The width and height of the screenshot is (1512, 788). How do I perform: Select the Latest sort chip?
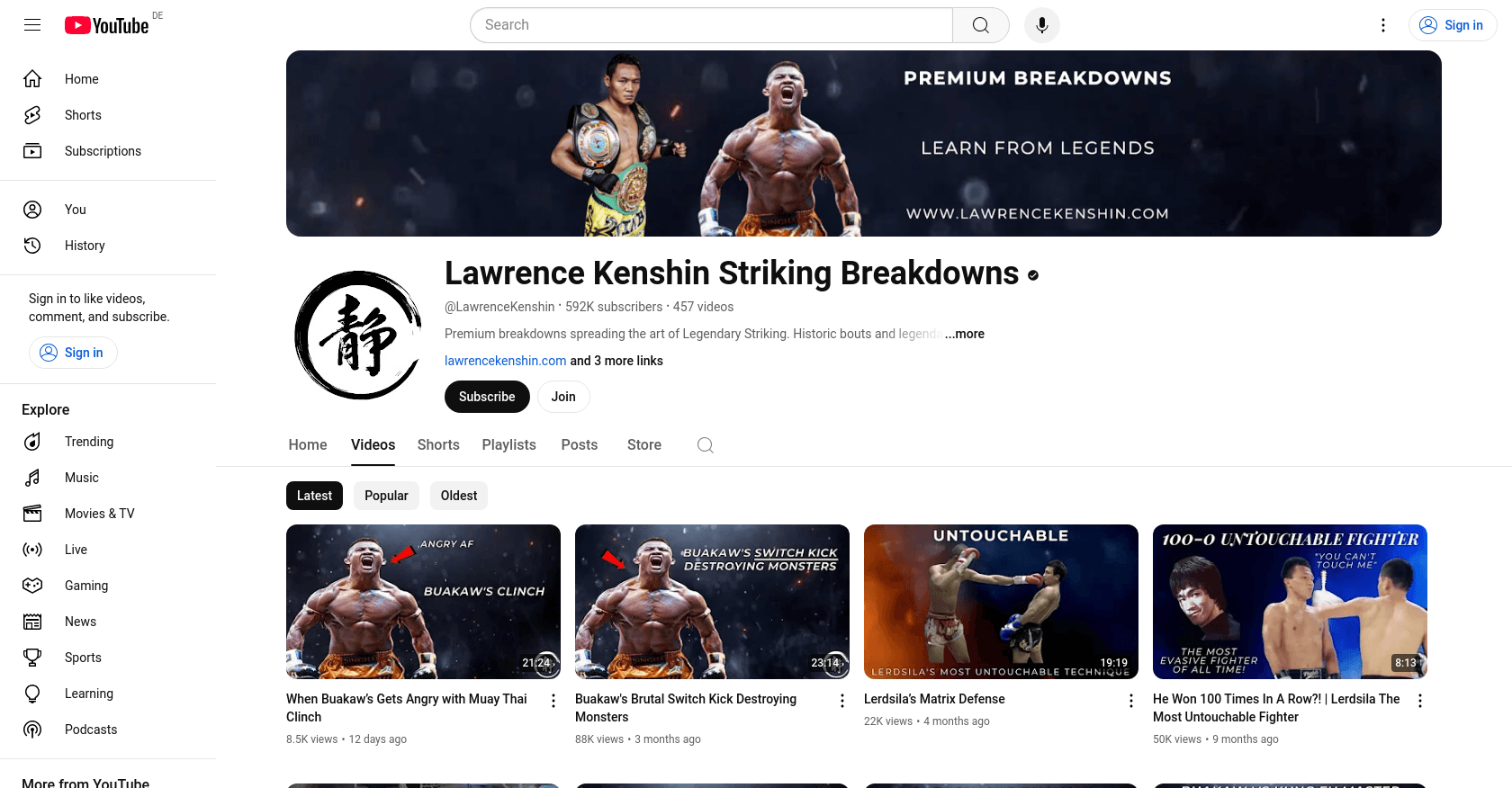pos(314,496)
